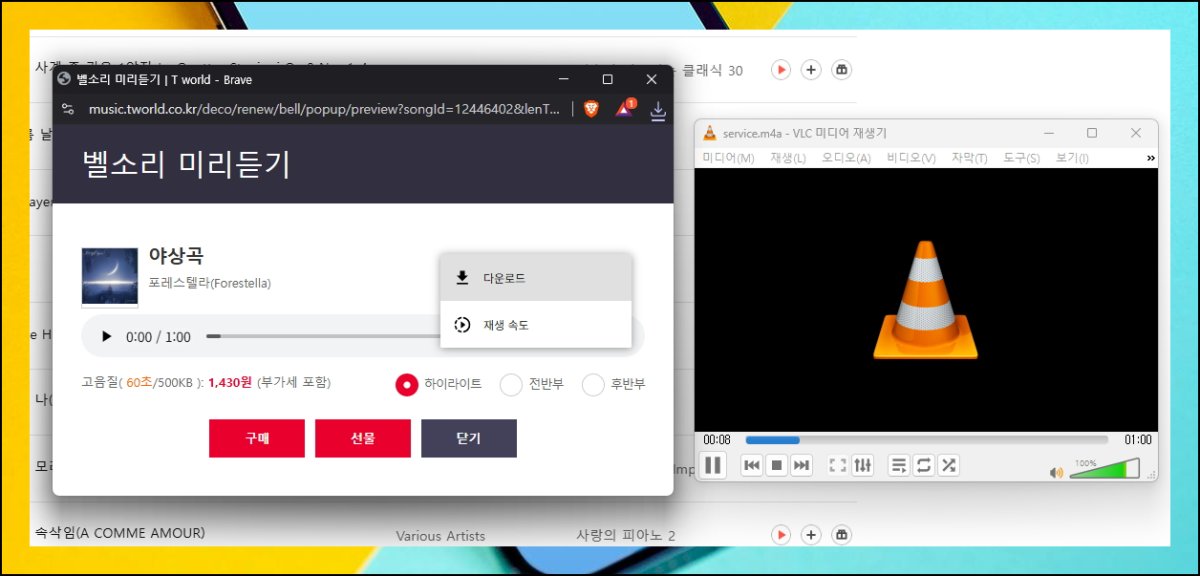
Task: Open VLC 재생(L) menu
Action: point(788,158)
